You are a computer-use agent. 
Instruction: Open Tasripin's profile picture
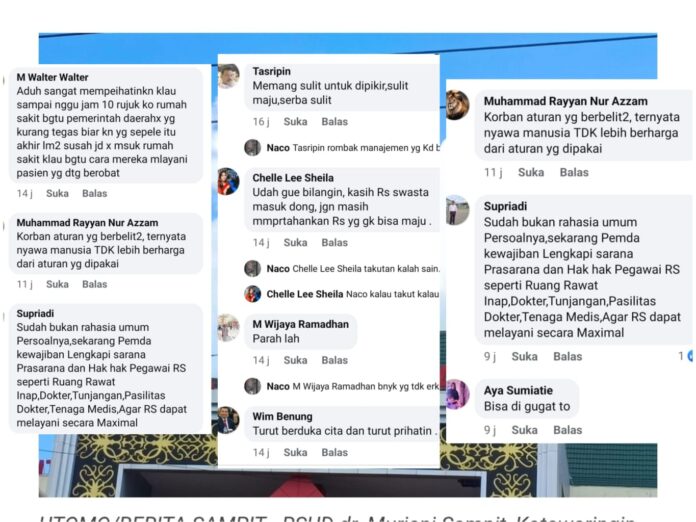[x=228, y=76]
